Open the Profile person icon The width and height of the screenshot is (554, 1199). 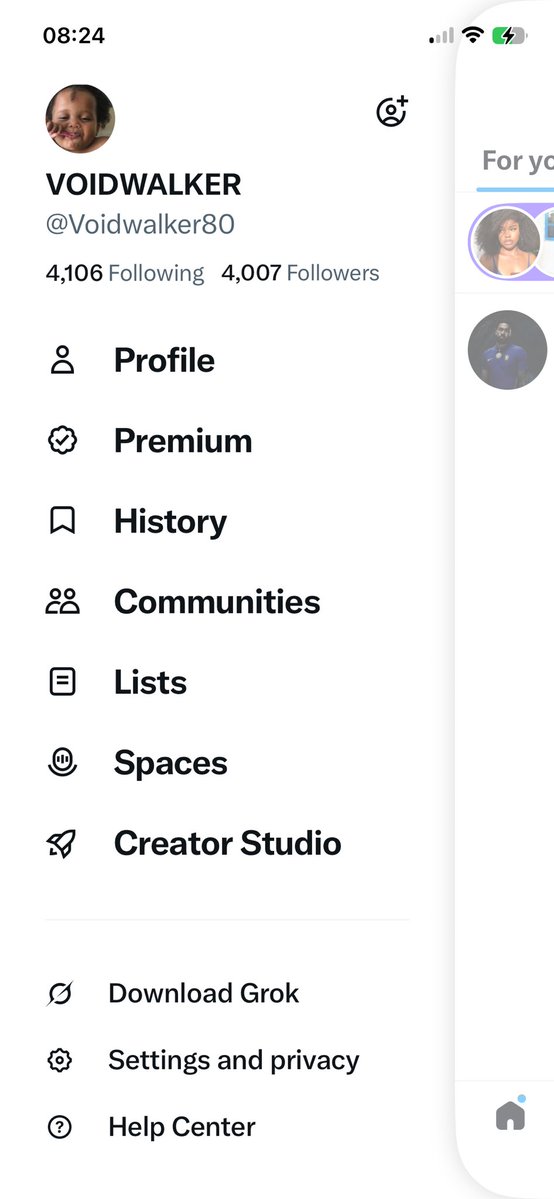pyautogui.click(x=62, y=360)
